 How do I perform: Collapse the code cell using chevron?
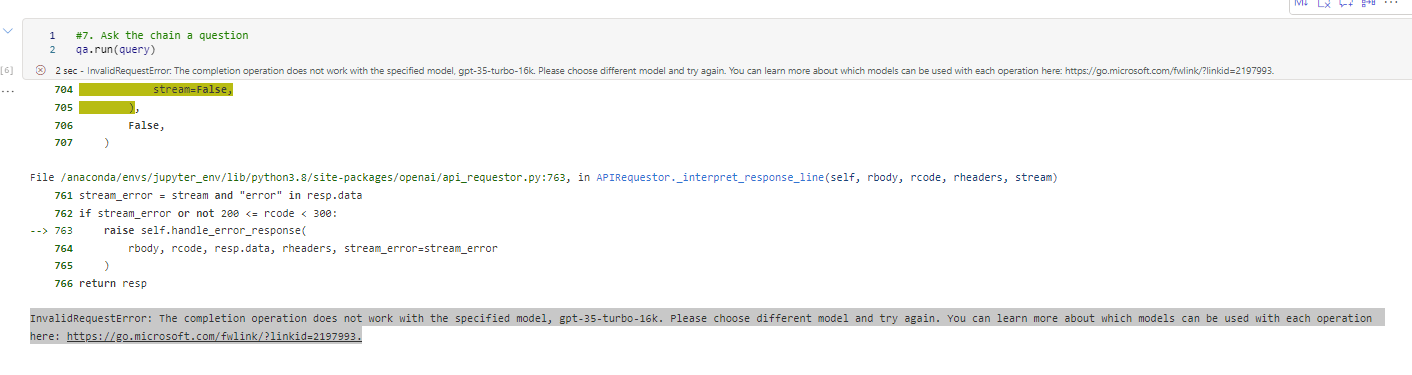click(x=9, y=32)
